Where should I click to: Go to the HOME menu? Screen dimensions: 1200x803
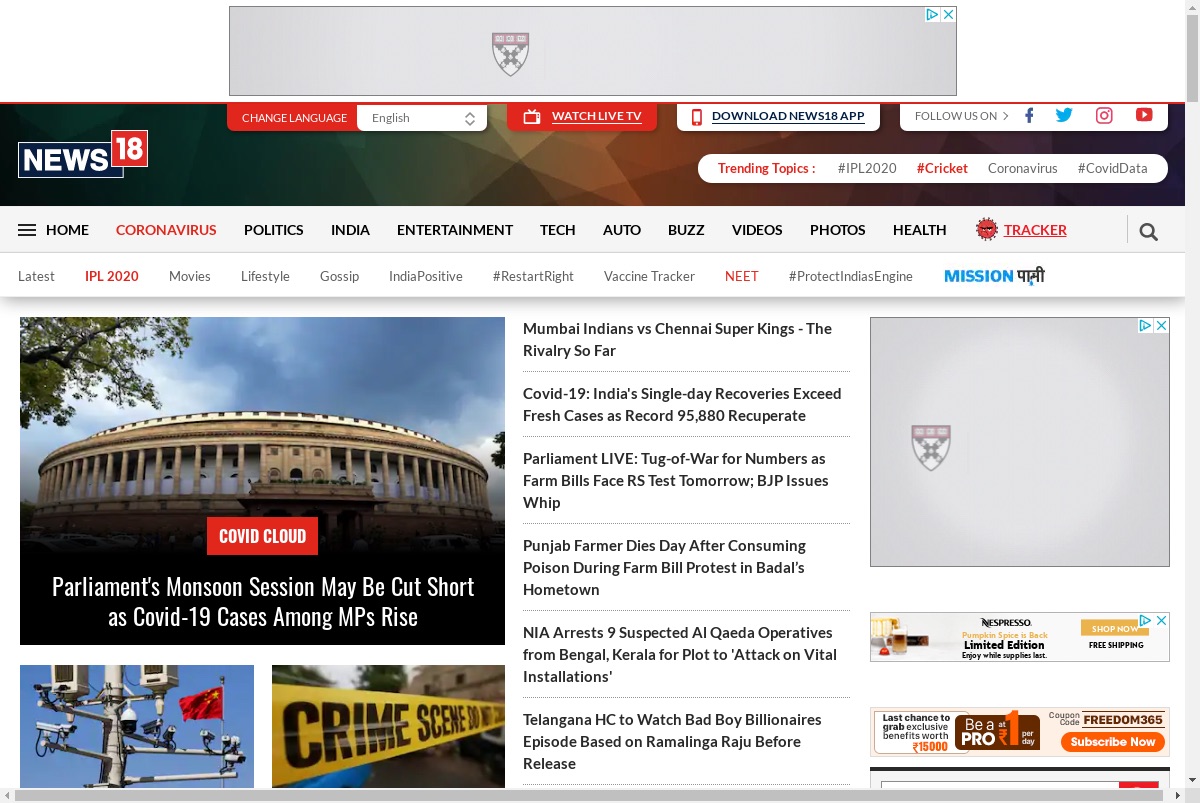67,230
